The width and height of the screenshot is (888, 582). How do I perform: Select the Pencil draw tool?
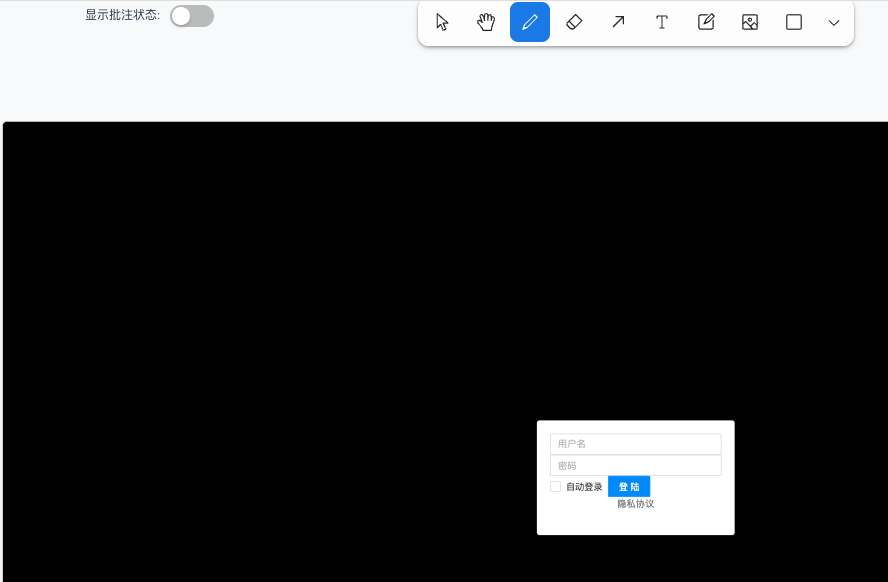[530, 22]
